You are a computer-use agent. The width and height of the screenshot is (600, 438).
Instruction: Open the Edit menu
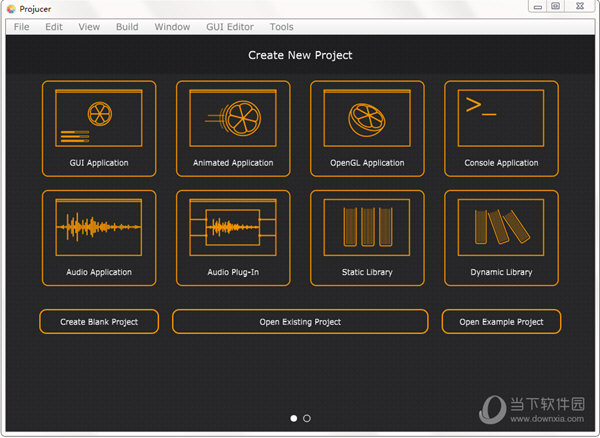[x=54, y=27]
